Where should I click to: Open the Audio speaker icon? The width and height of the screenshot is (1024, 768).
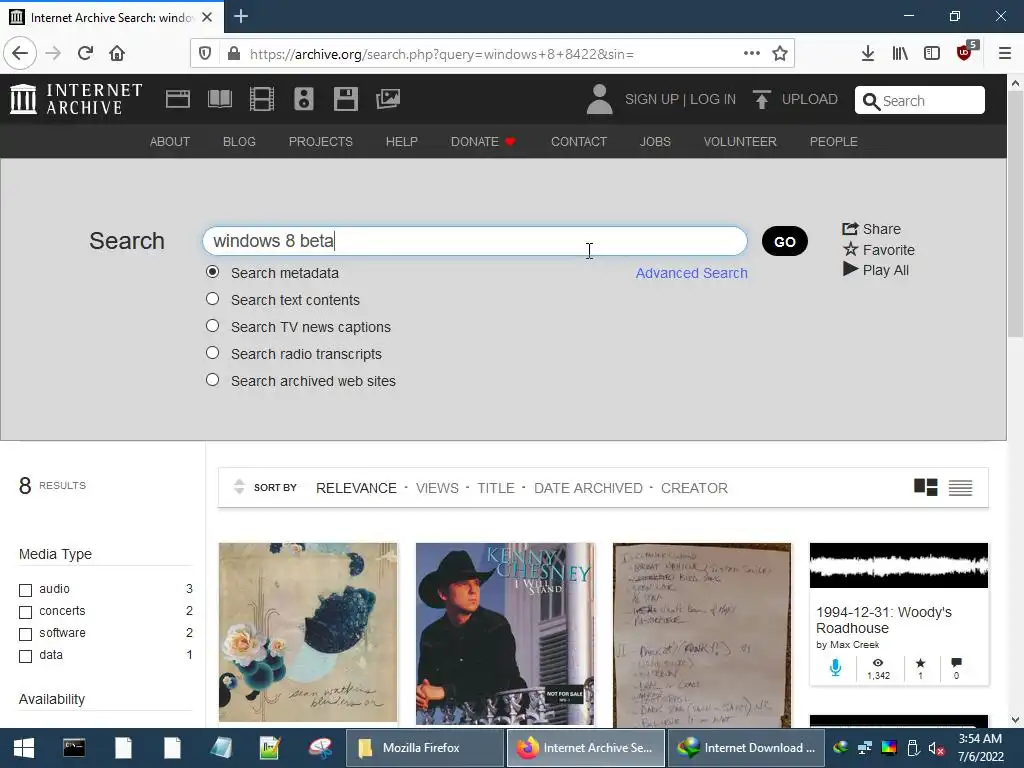304,99
